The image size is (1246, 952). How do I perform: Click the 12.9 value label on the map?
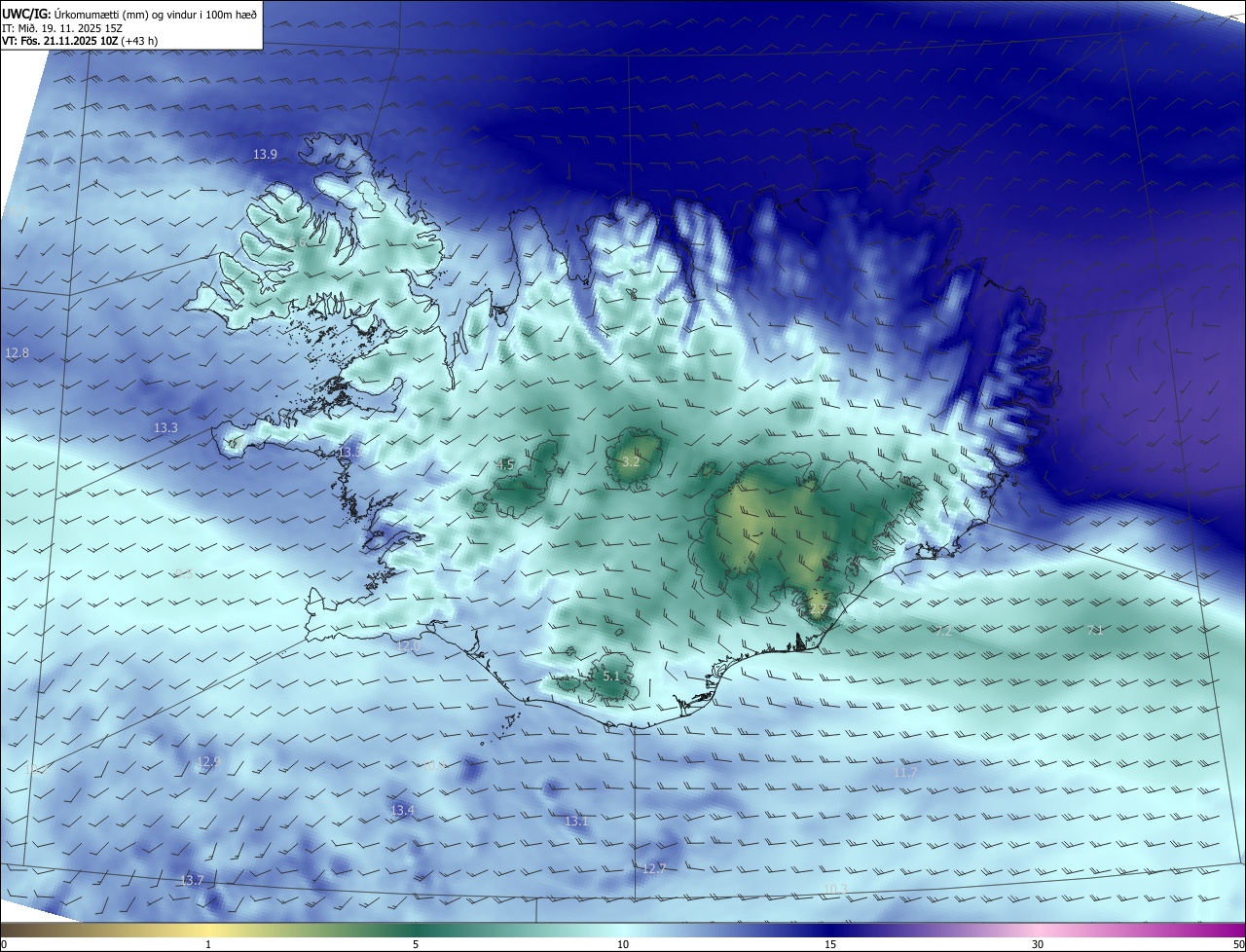coord(208,761)
